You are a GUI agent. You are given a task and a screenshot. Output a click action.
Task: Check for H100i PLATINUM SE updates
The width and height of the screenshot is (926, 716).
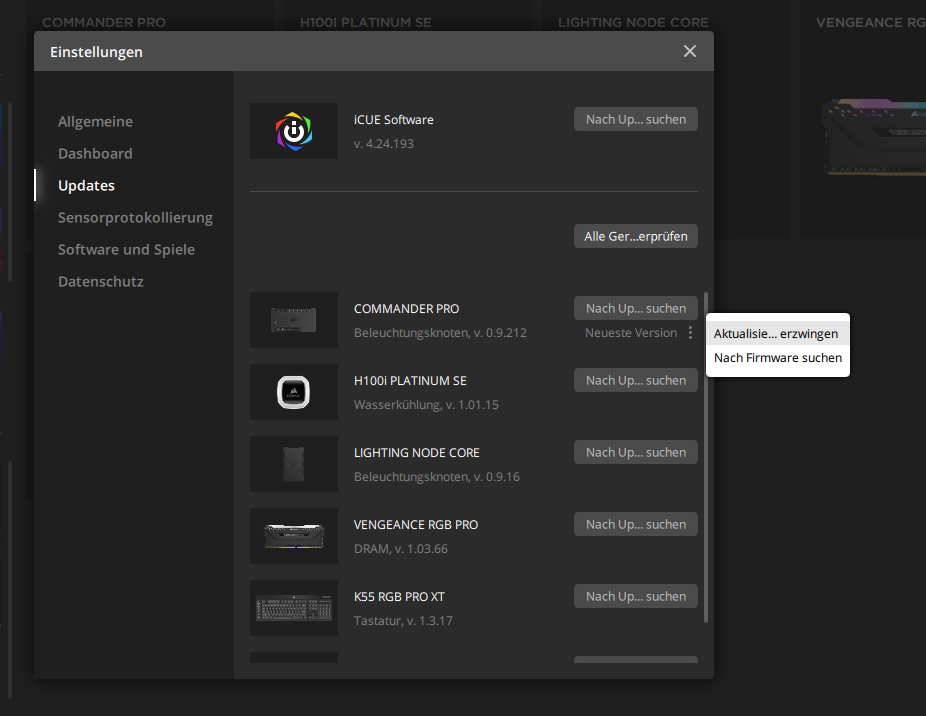pyautogui.click(x=635, y=380)
